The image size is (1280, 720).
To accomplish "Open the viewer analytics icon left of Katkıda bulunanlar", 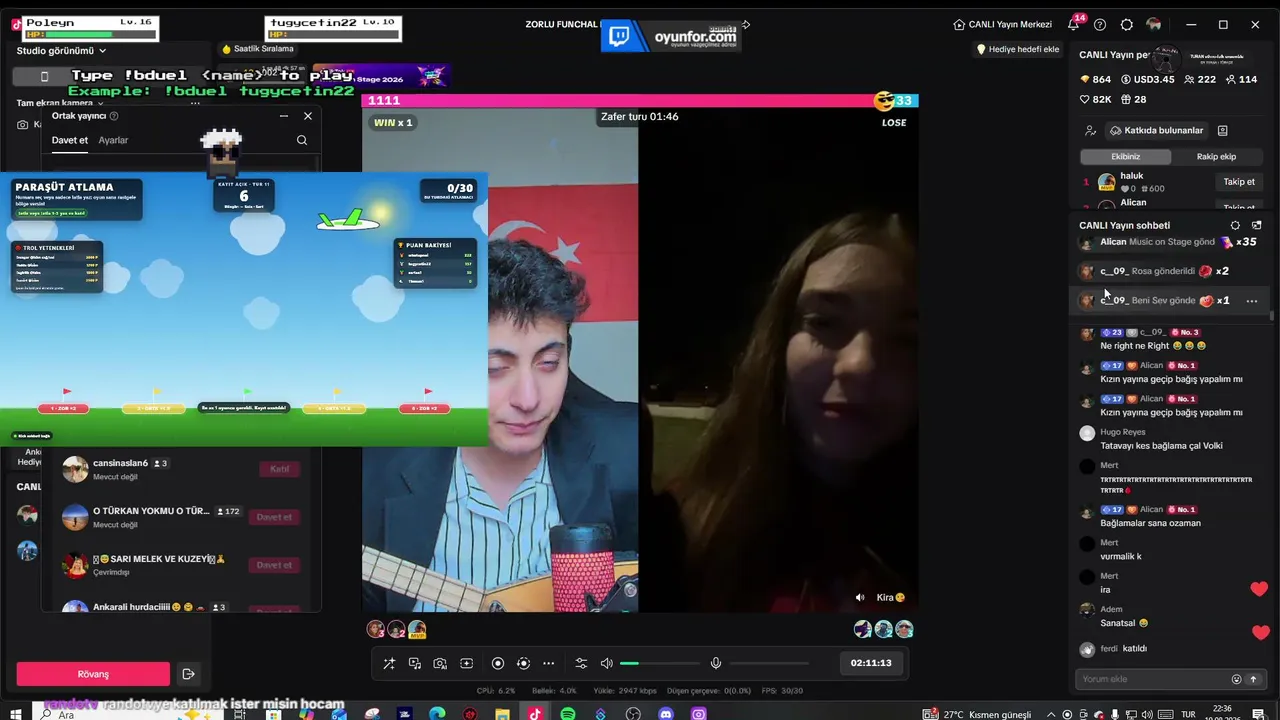I will pos(1090,130).
